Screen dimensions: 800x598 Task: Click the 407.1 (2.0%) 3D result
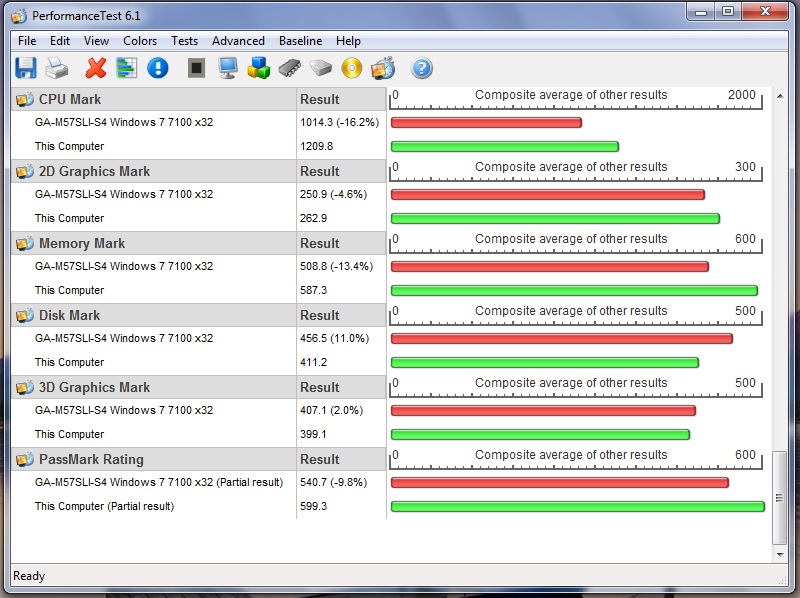331,410
